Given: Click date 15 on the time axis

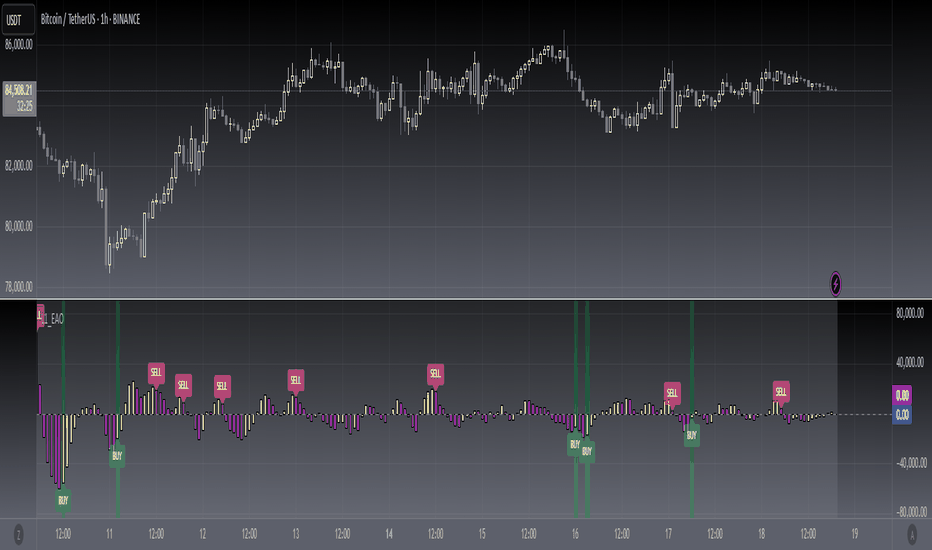Looking at the screenshot, I should pyautogui.click(x=482, y=534).
